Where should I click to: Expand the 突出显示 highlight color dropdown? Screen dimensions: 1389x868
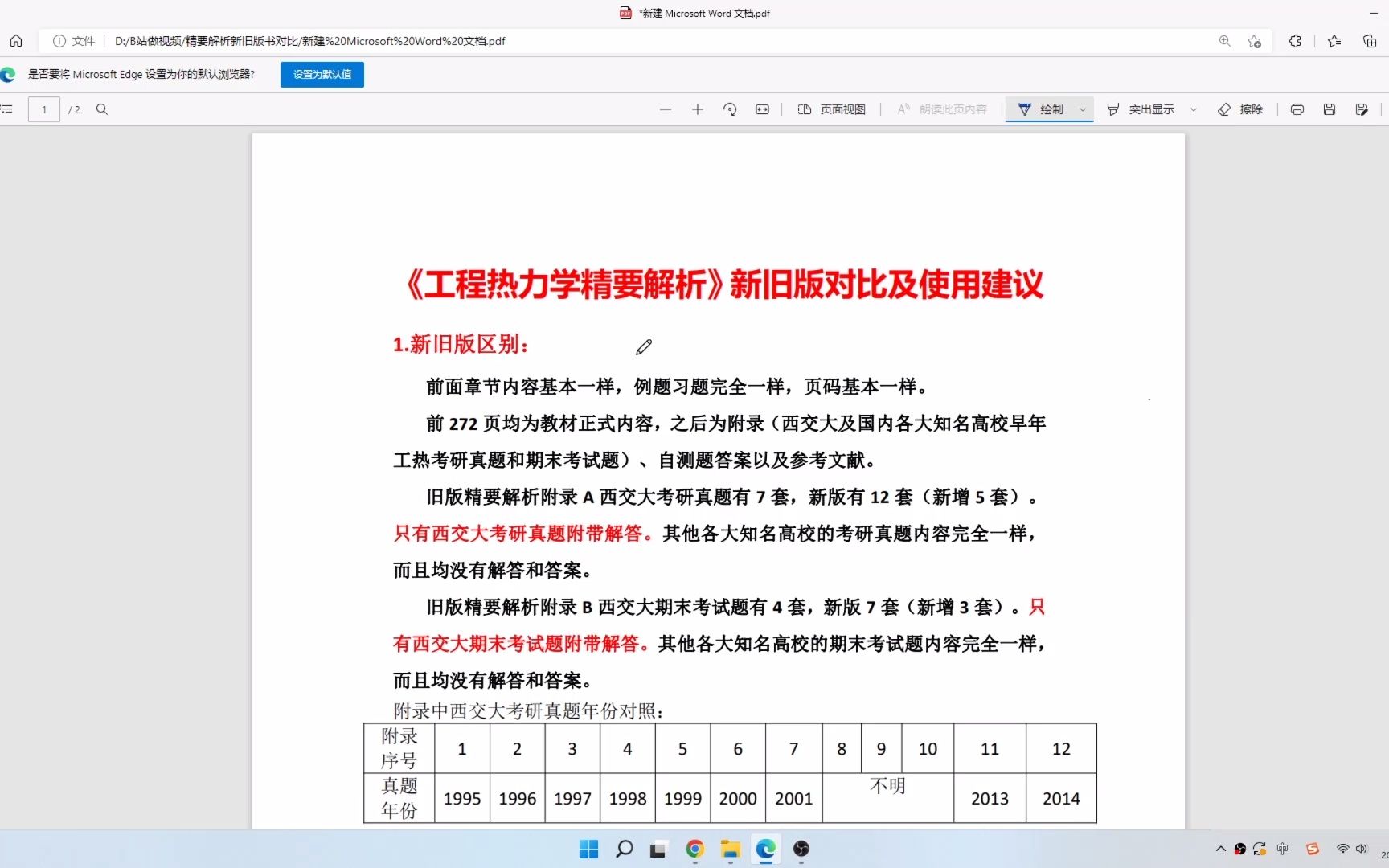pos(1194,109)
